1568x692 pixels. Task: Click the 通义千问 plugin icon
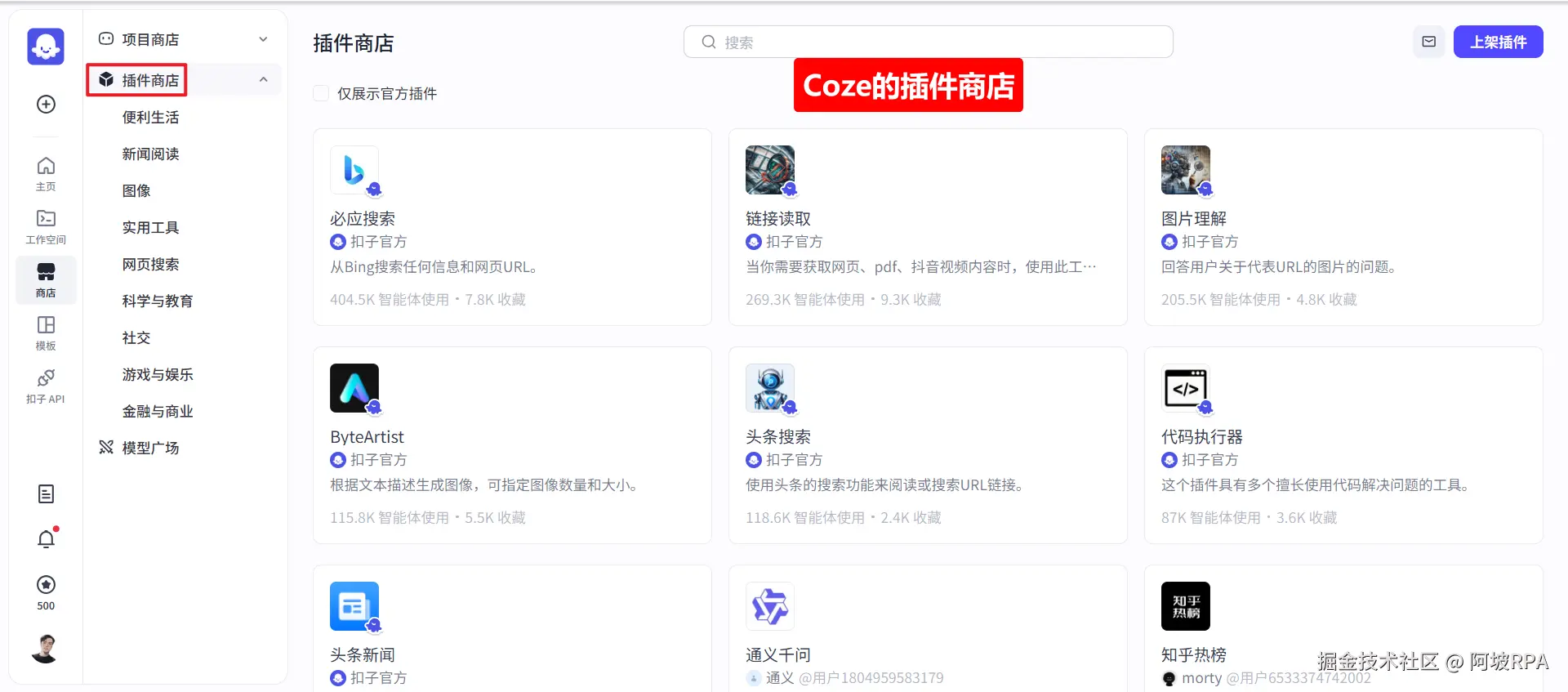pos(770,606)
